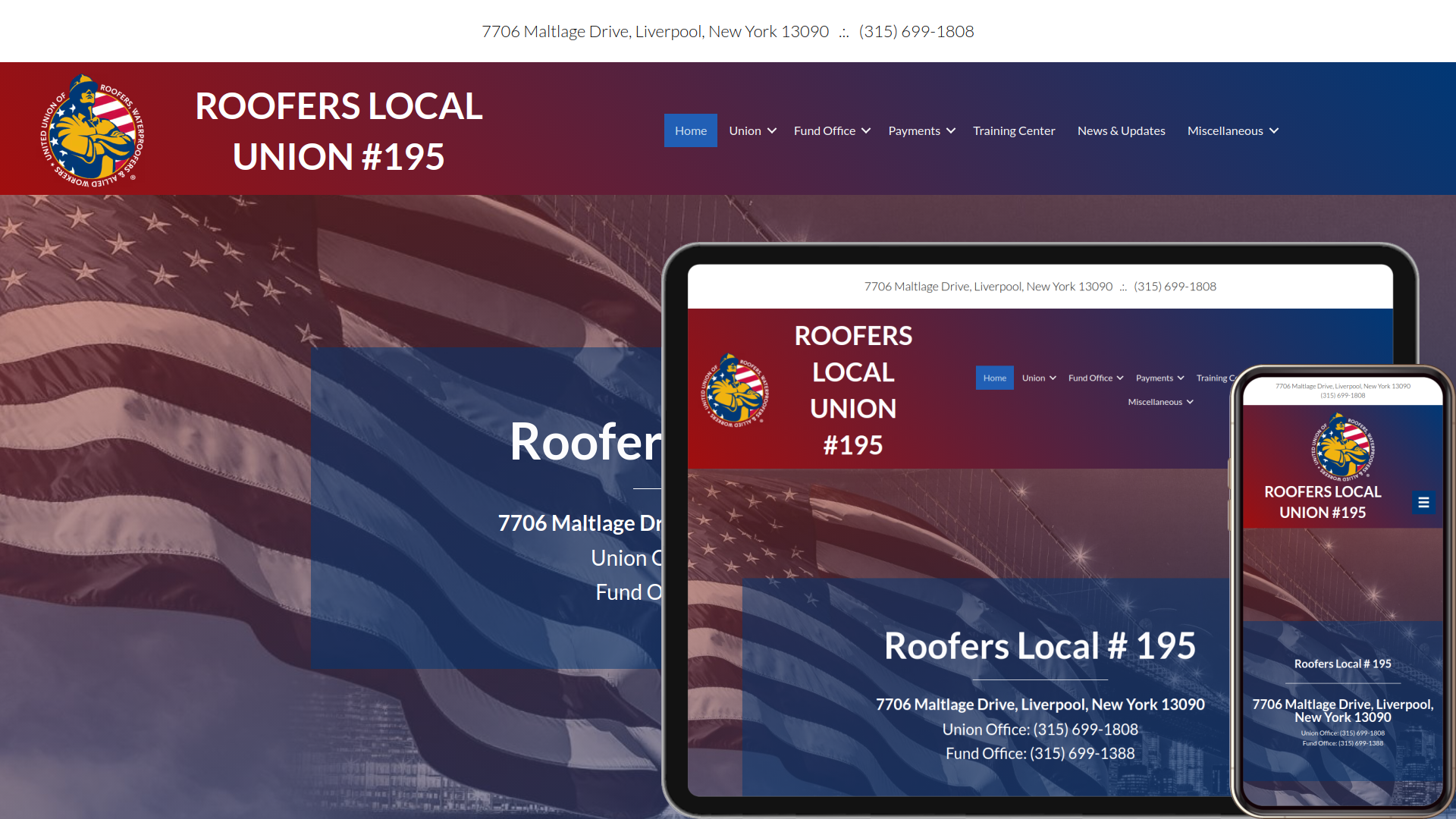Click the Home button inside the tablet mockup

pos(995,378)
